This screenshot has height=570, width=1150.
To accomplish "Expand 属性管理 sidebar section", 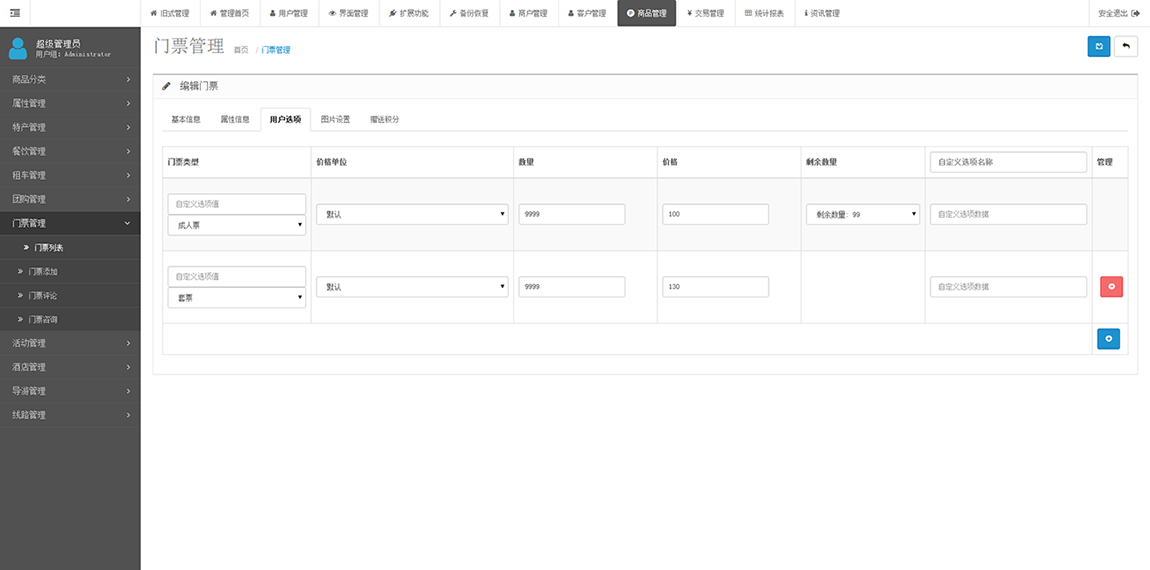I will (70, 103).
